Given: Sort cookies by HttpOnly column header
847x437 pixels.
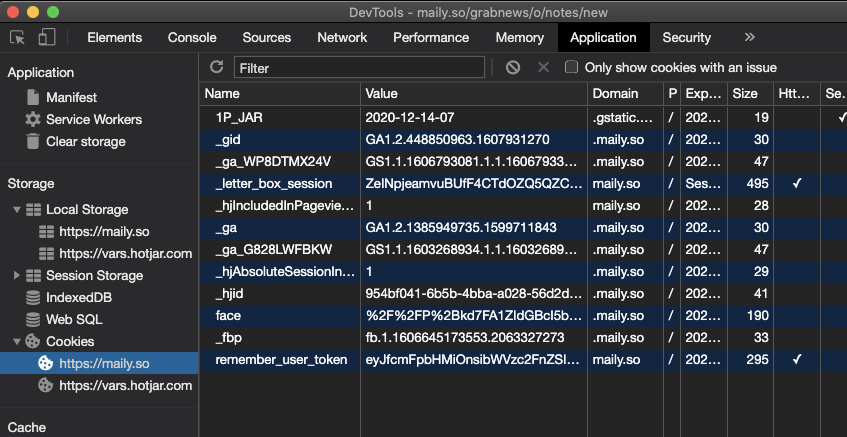Looking at the screenshot, I should point(797,93).
